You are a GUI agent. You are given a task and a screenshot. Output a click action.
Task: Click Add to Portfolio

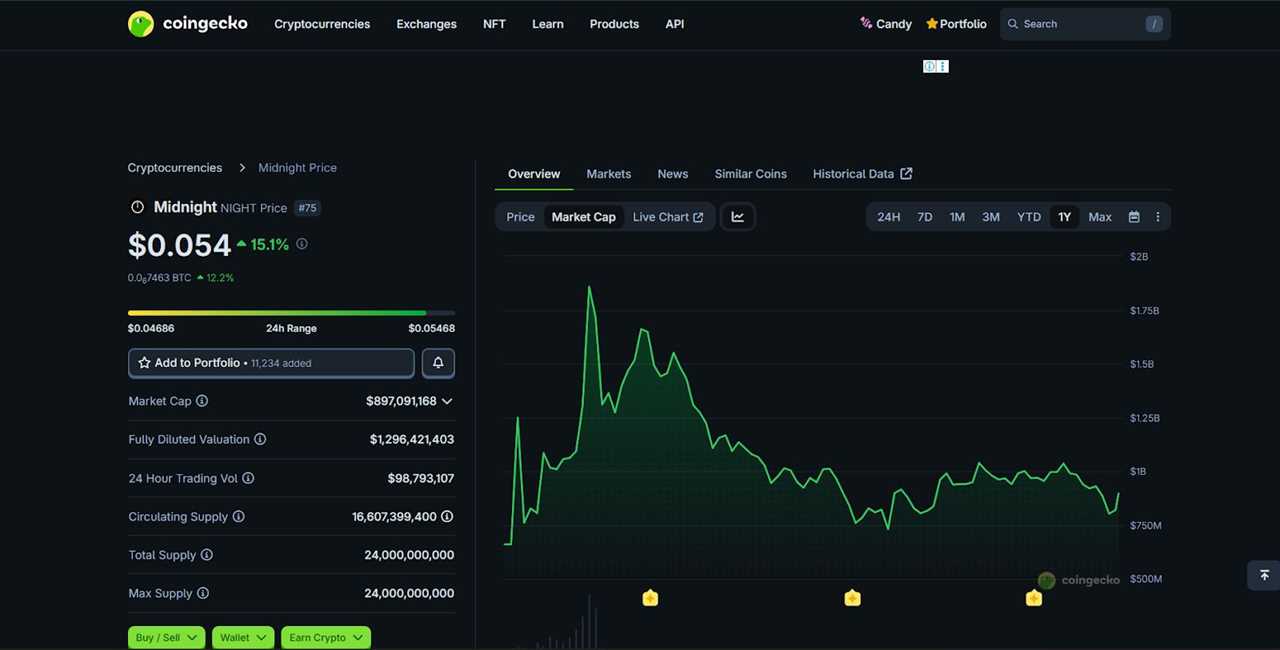tap(270, 362)
